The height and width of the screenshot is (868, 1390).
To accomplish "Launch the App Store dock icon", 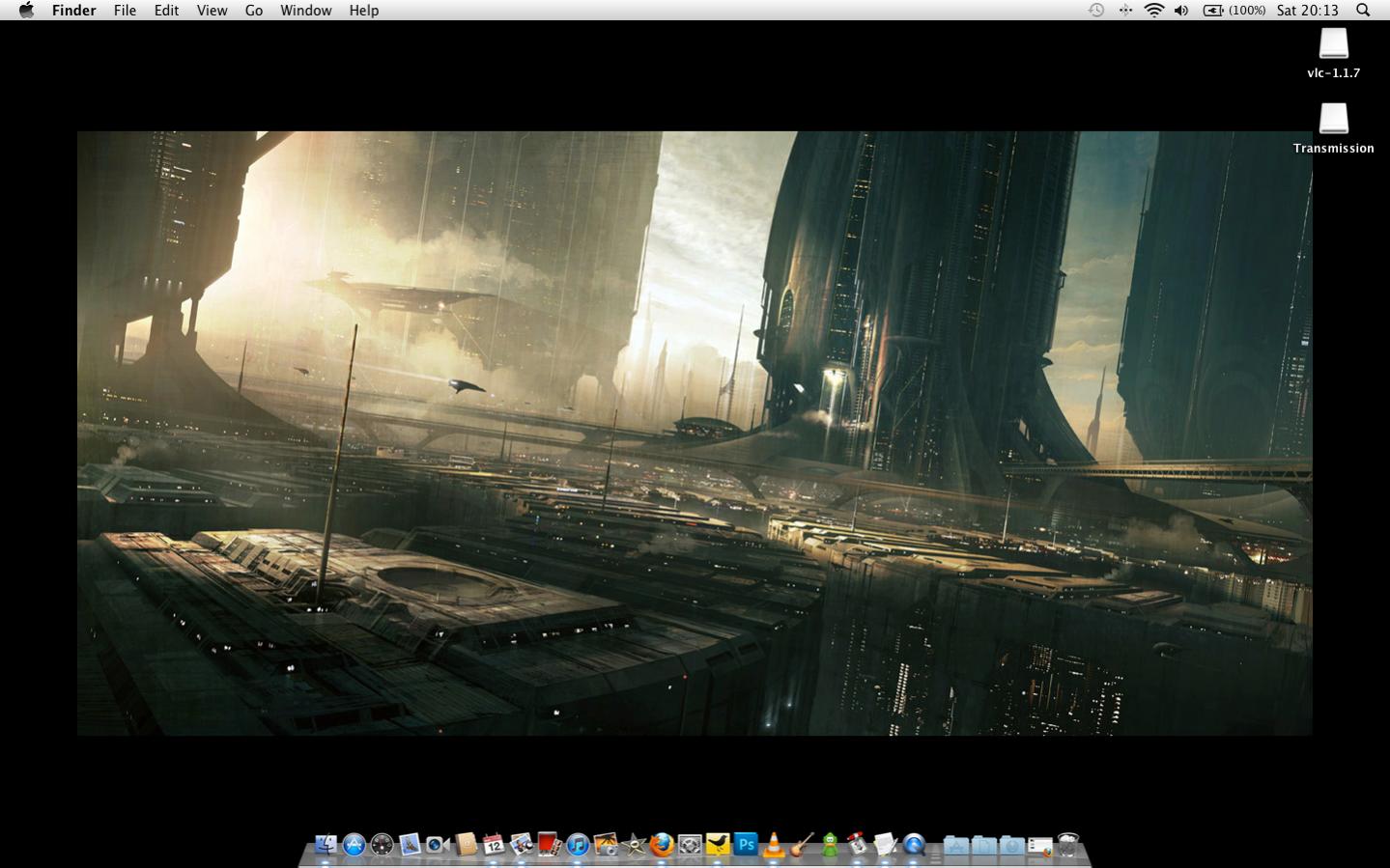I will (355, 845).
